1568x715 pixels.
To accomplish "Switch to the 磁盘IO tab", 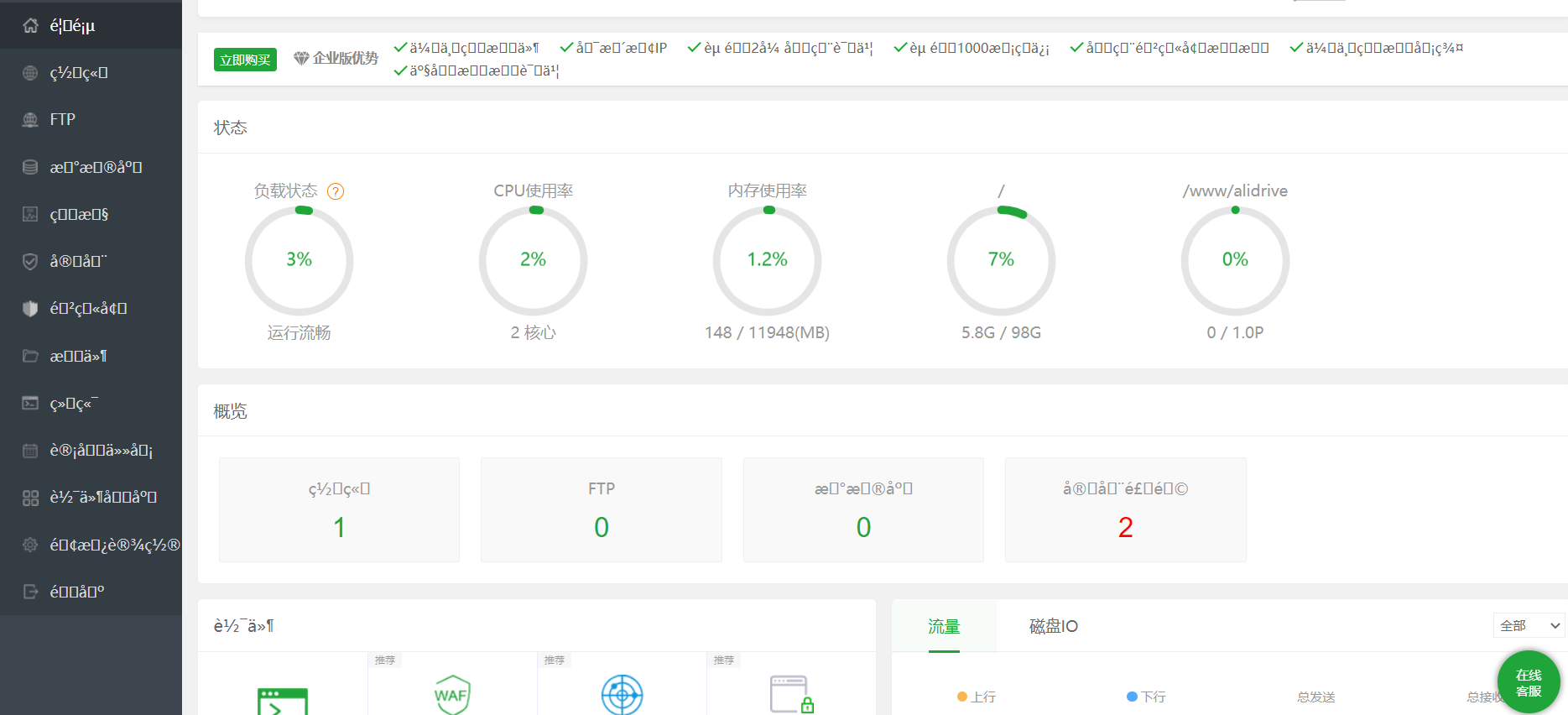I will 1054,626.
